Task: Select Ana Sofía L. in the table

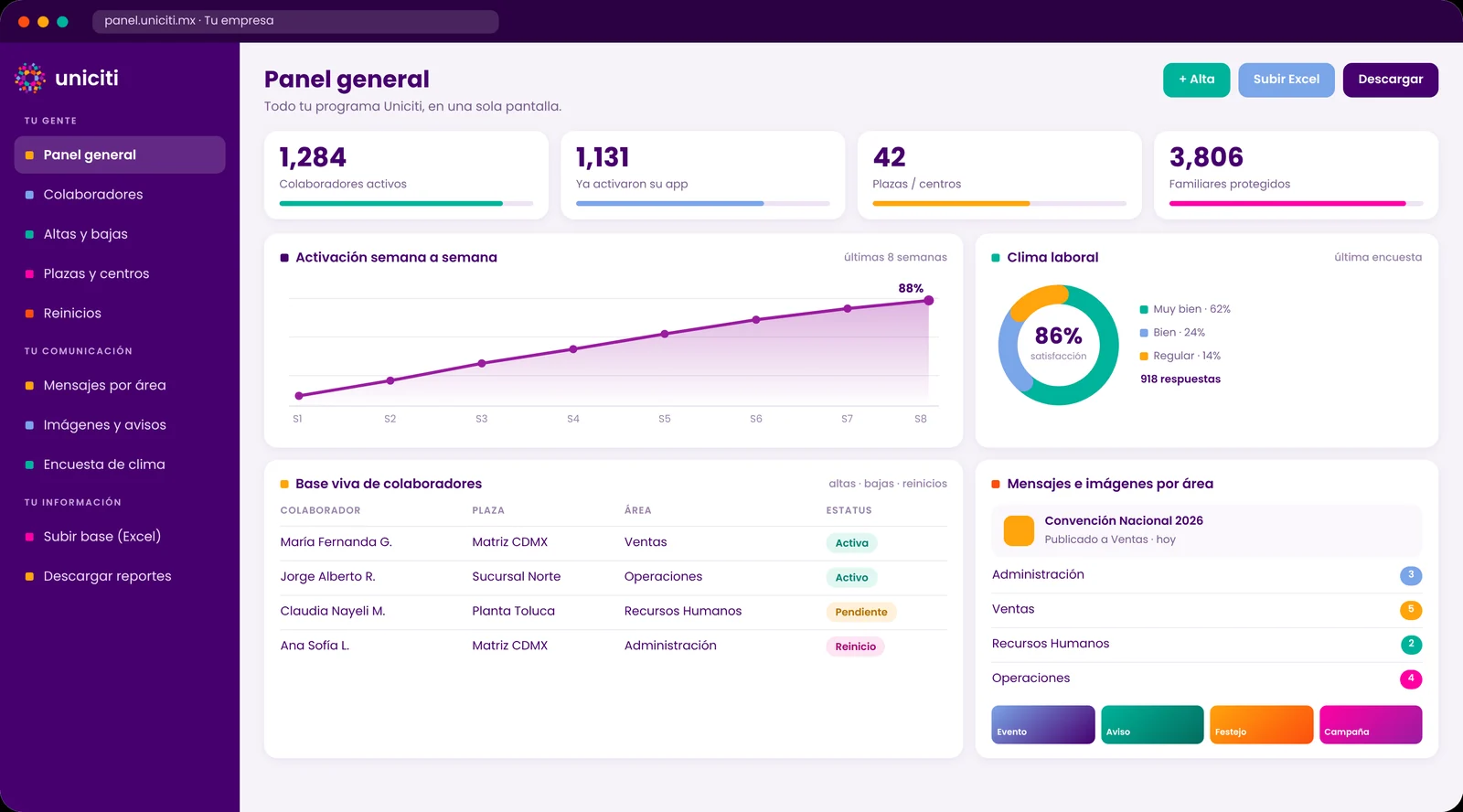Action: coord(315,646)
